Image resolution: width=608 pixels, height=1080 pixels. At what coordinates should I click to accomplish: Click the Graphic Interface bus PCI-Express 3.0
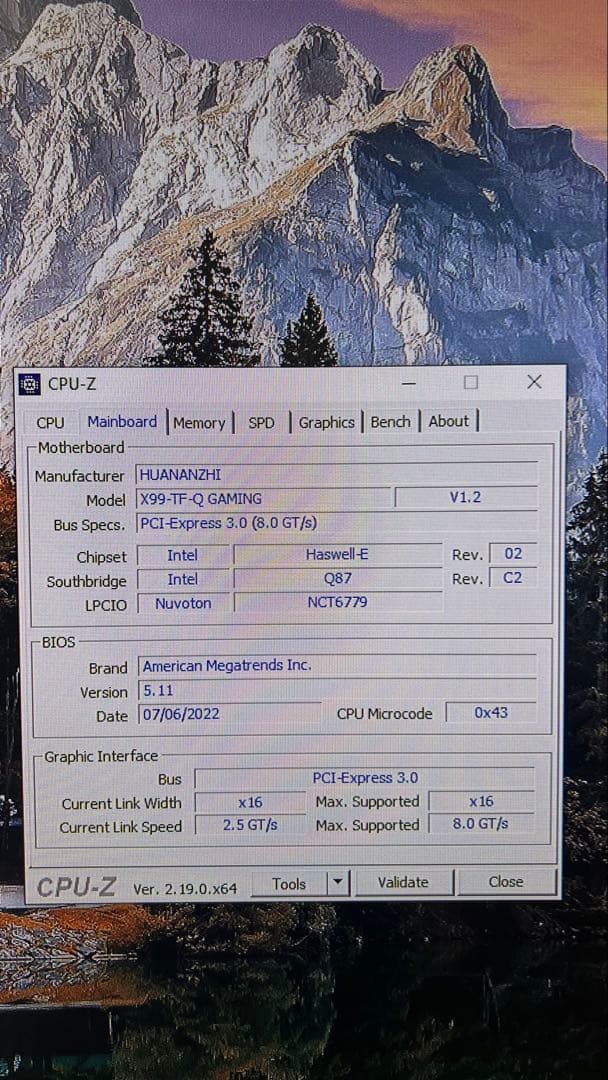point(365,778)
